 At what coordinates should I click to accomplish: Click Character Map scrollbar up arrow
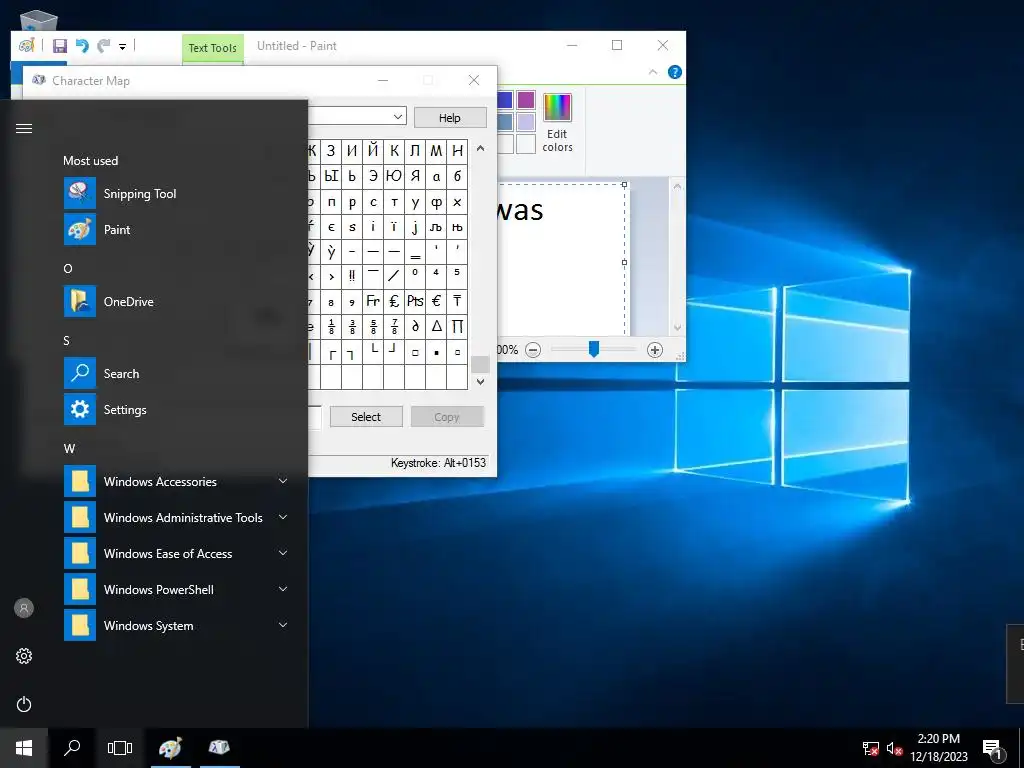(x=480, y=148)
